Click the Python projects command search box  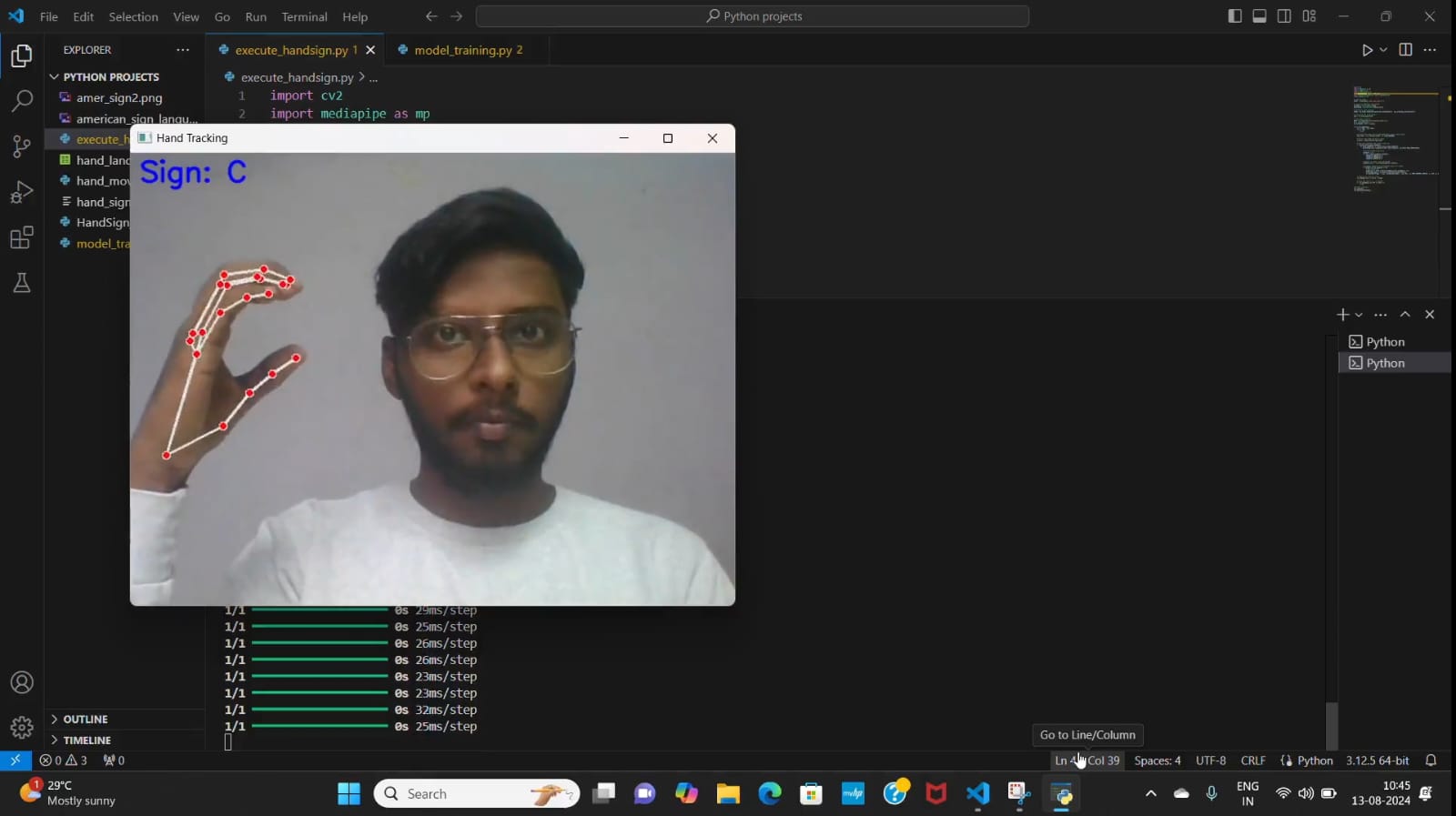click(x=753, y=16)
